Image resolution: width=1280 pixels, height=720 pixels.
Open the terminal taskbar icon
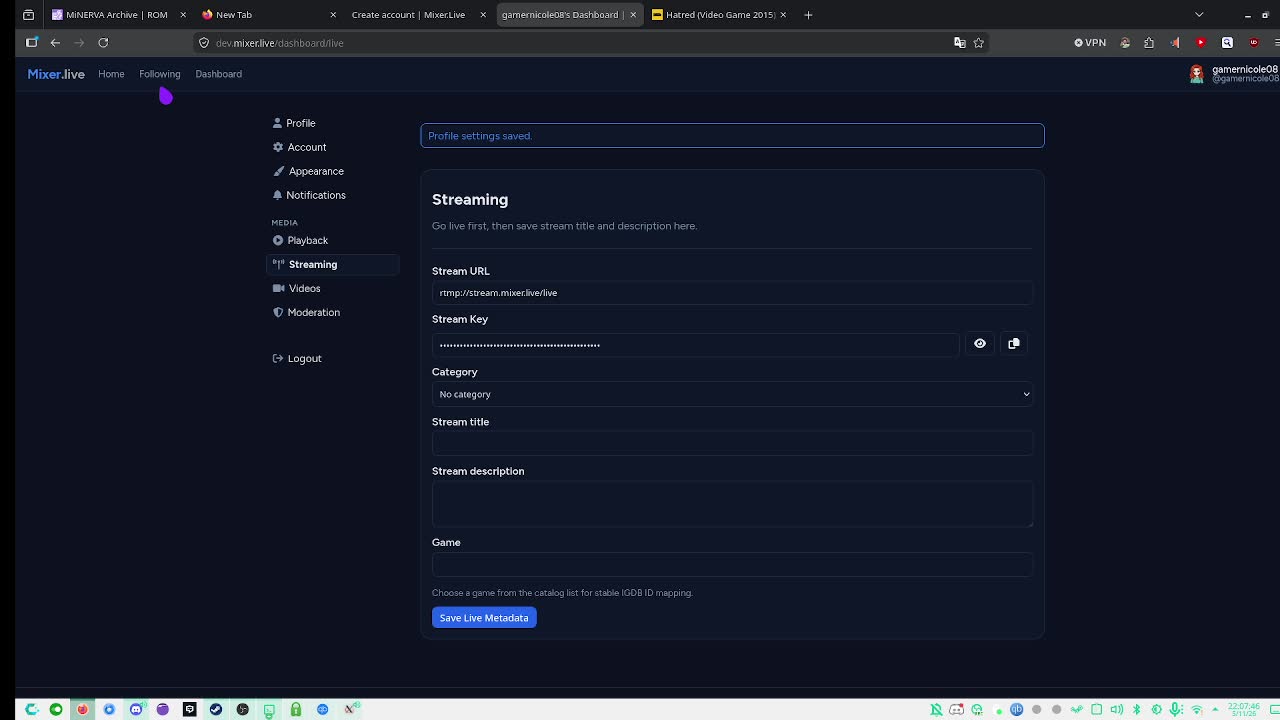coord(269,709)
